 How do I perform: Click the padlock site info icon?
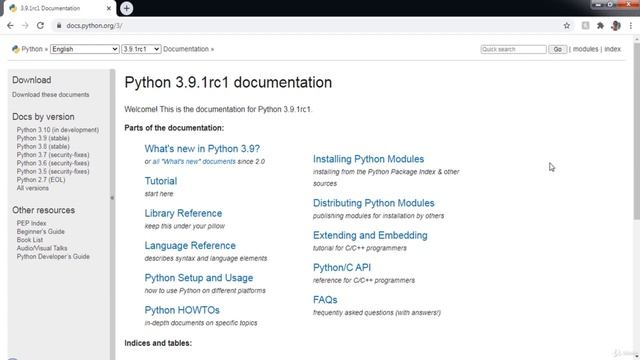[59, 25]
